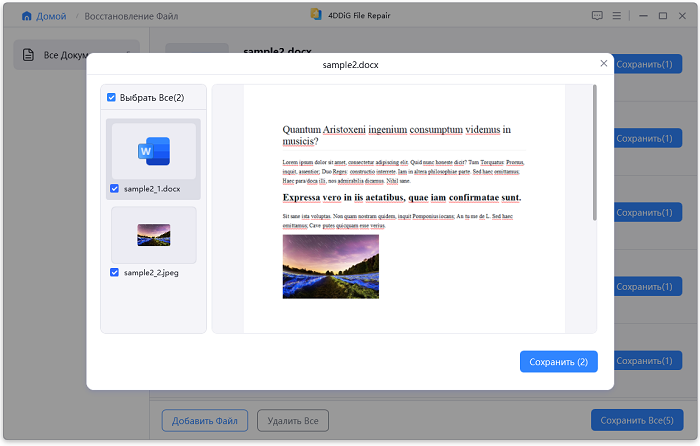The image size is (700, 446).
Task: Click the Все Докум sidebar tab
Action: (76, 55)
